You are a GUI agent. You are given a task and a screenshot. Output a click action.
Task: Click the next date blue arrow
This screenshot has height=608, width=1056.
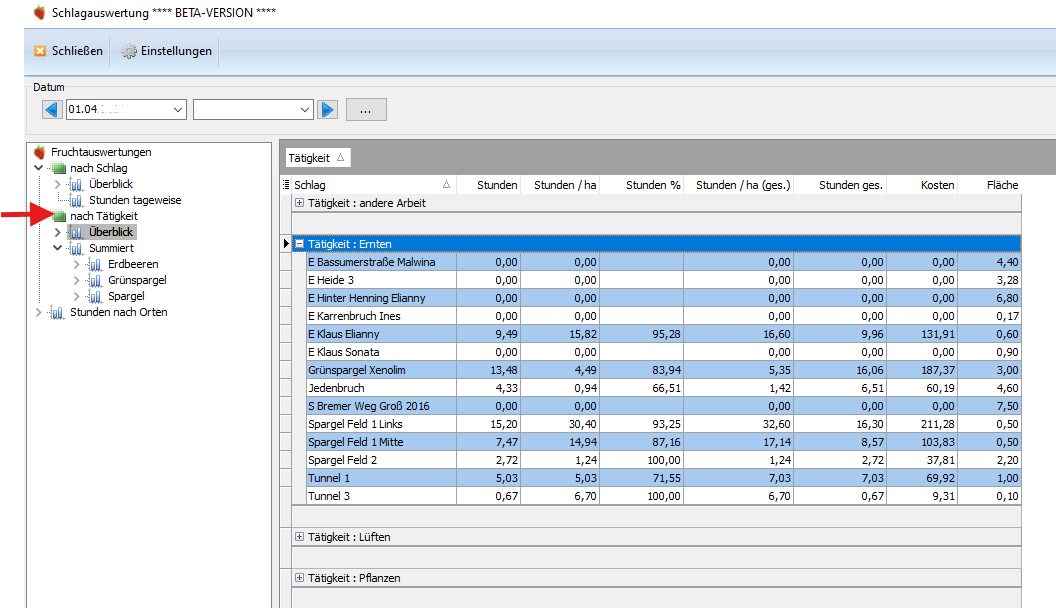coord(327,109)
